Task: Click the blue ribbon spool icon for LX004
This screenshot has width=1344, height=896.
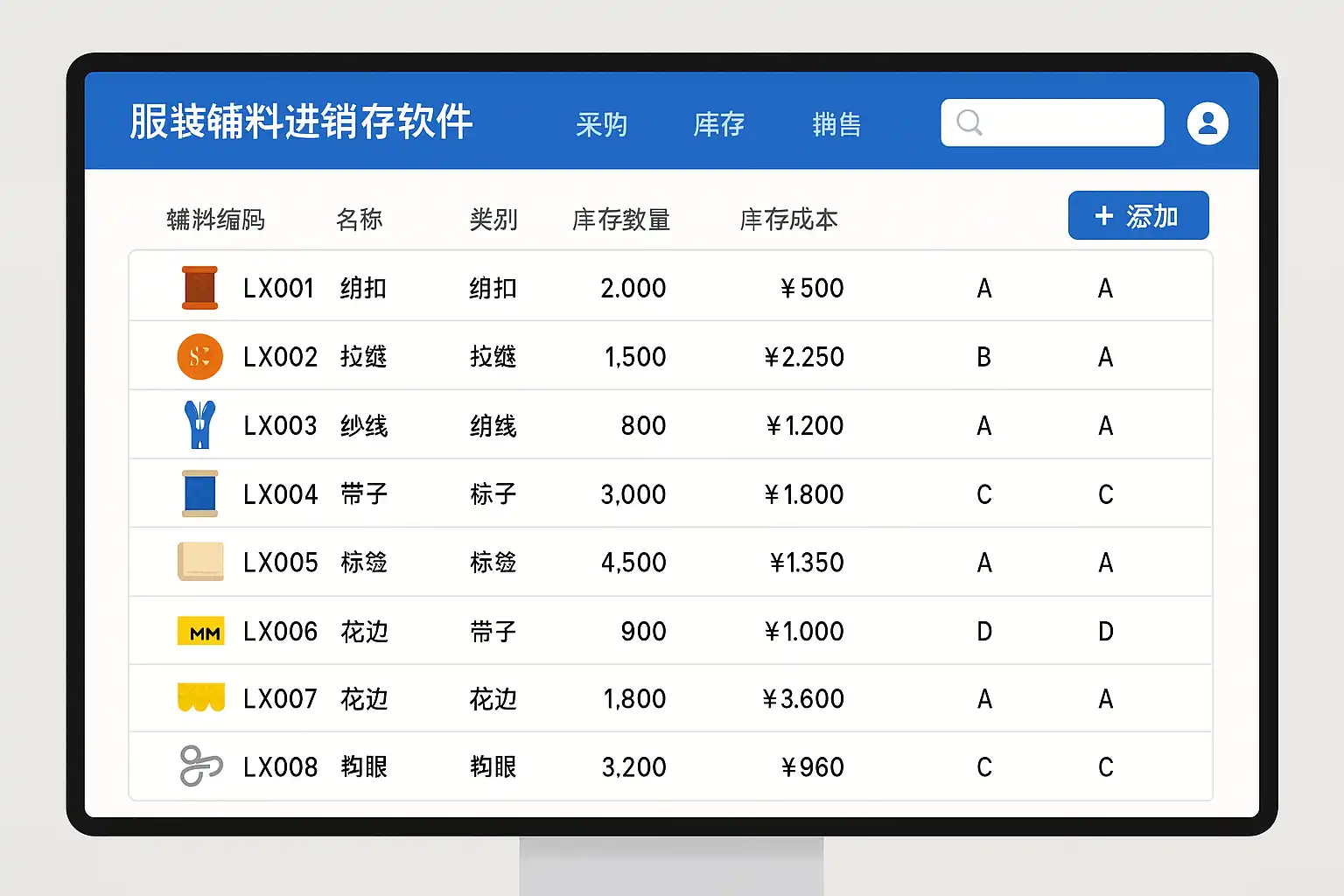Action: coord(199,493)
